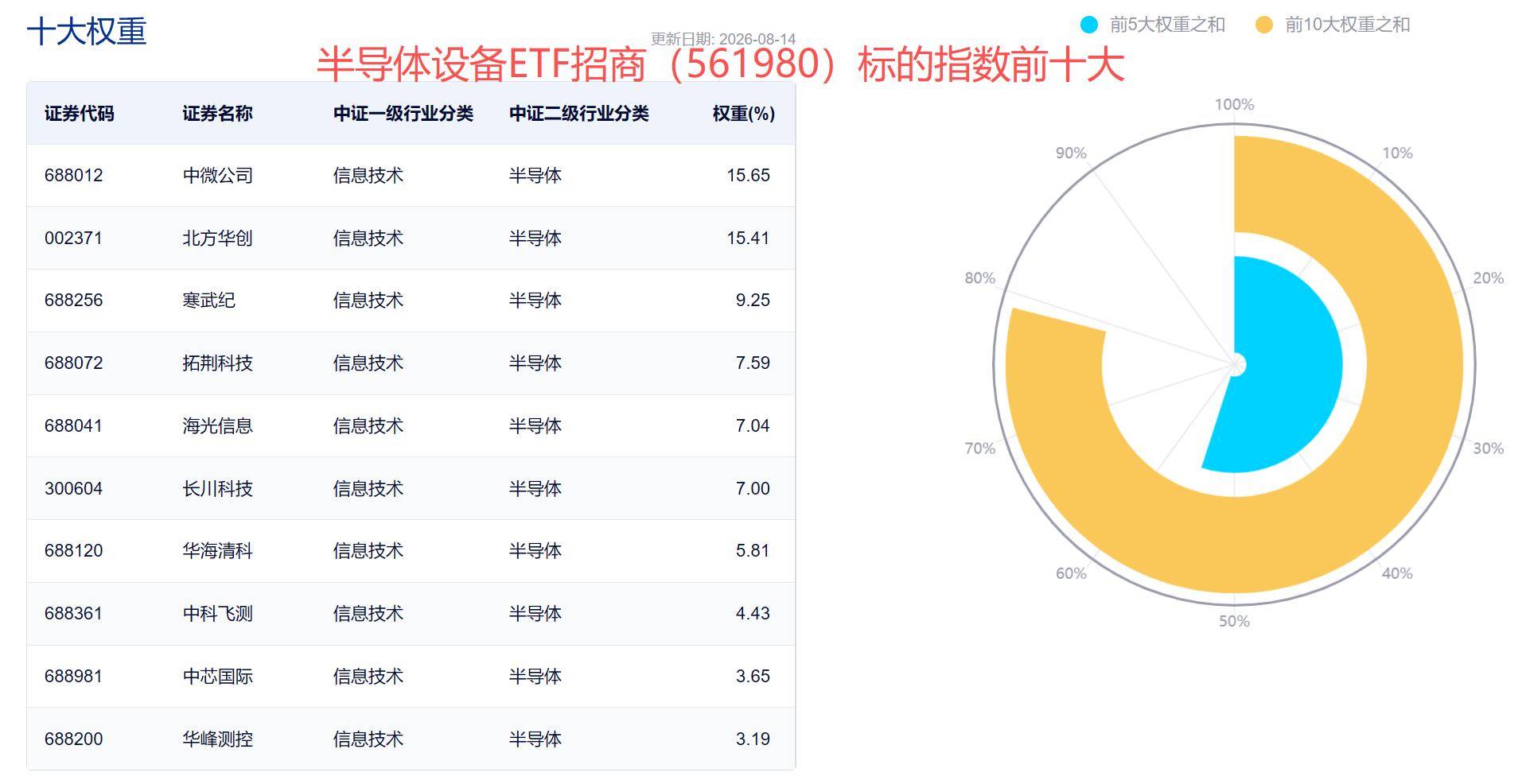Click 半导体 in the 海光信息 row
1526x784 pixels.
[535, 426]
